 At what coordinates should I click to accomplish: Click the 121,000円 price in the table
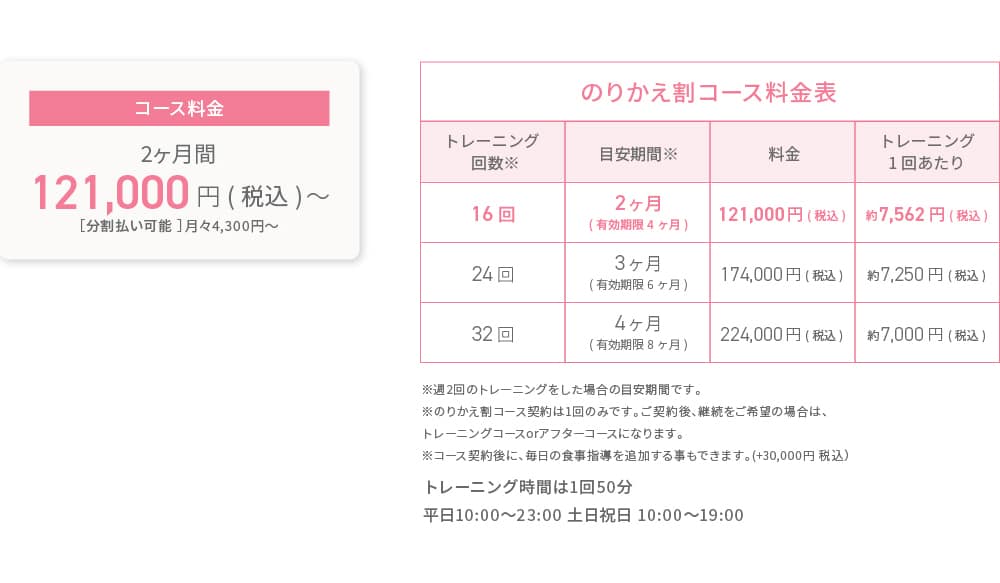click(x=783, y=214)
